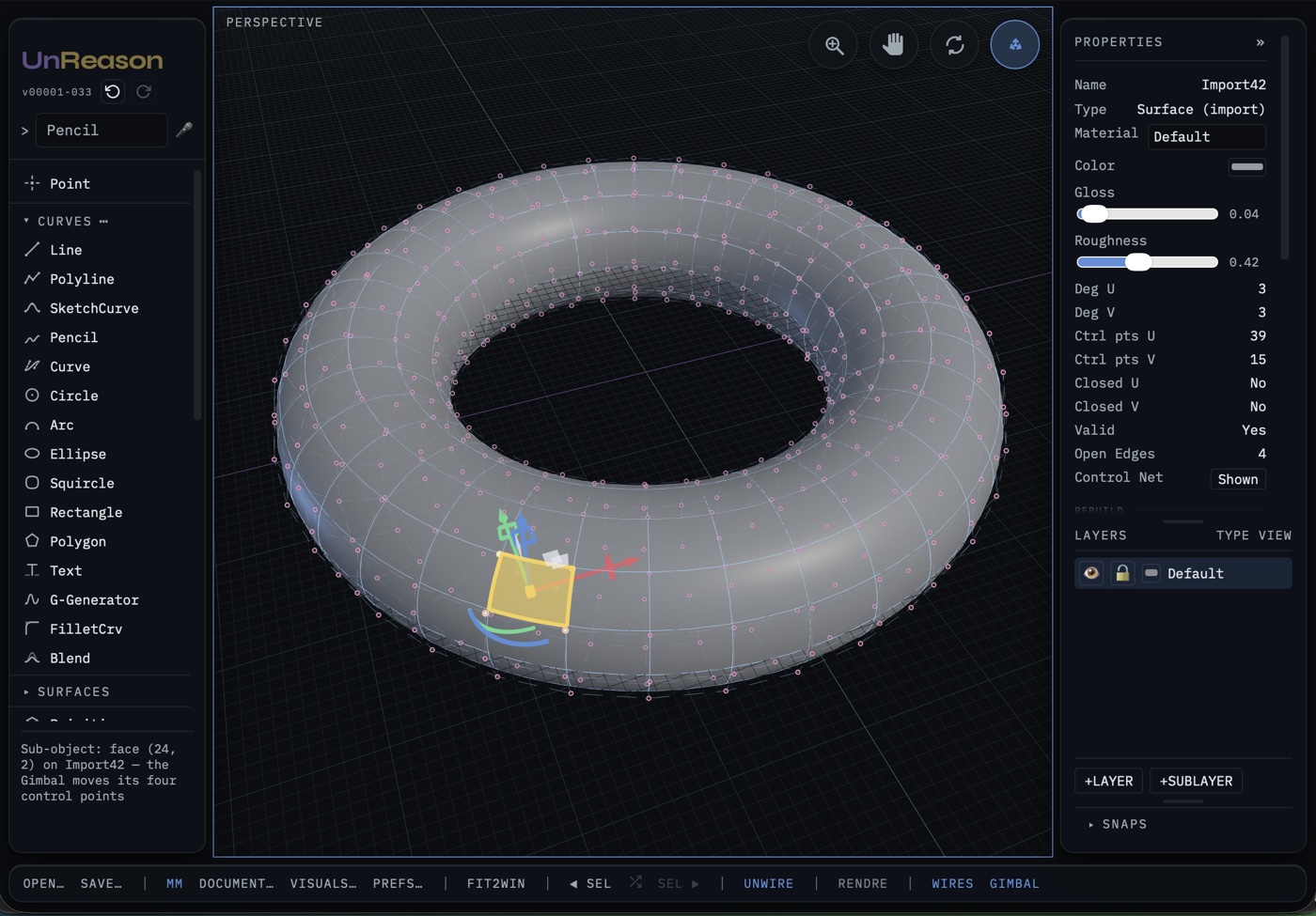Toggle Control Net Shown button

[1238, 479]
